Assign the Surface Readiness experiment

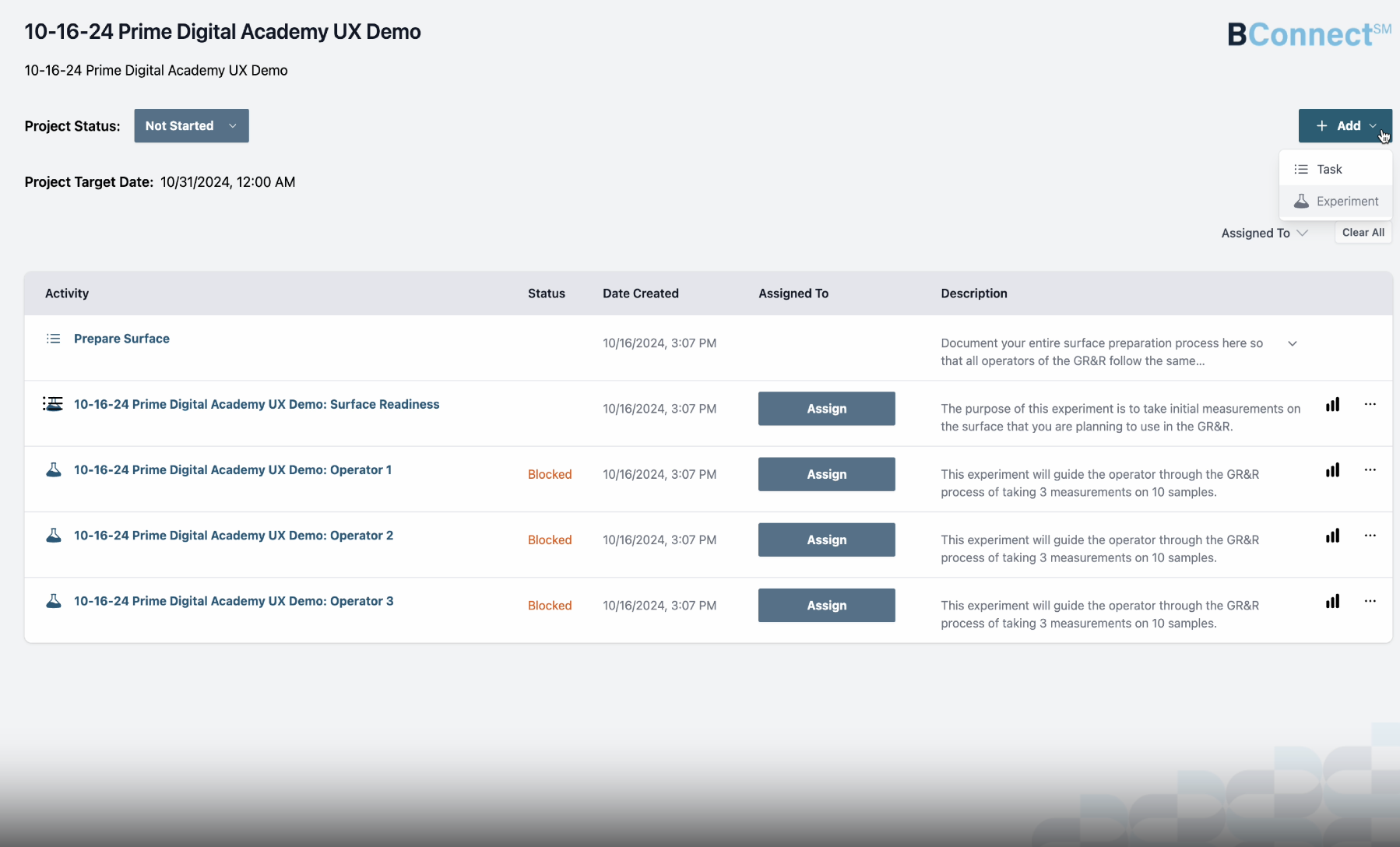pos(826,409)
